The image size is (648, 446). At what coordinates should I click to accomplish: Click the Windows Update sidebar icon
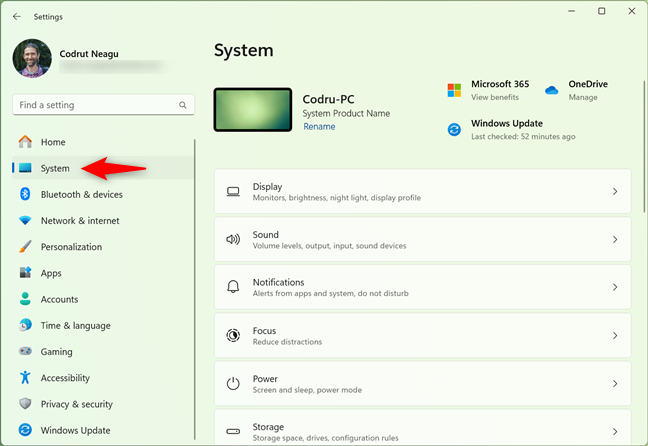pyautogui.click(x=25, y=430)
